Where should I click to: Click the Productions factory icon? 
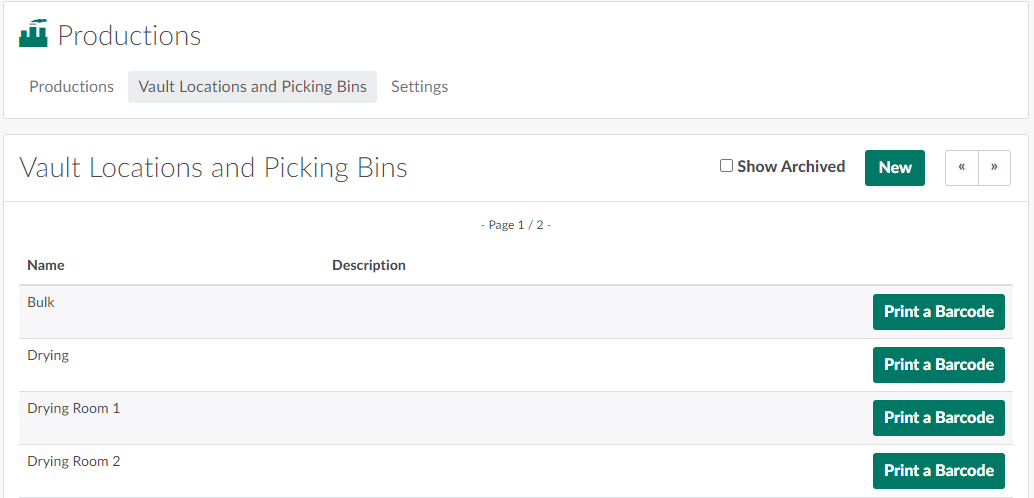pyautogui.click(x=33, y=34)
